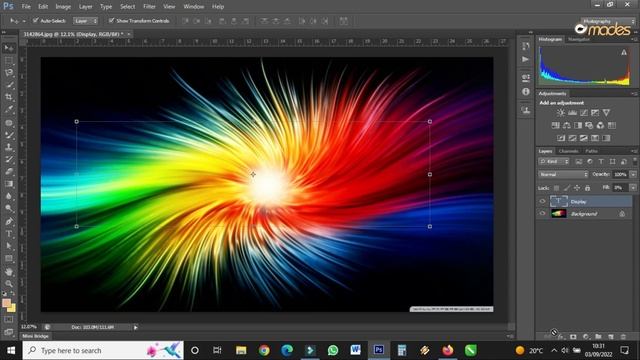
Task: Delete layer with the trash icon
Action: 623,337
